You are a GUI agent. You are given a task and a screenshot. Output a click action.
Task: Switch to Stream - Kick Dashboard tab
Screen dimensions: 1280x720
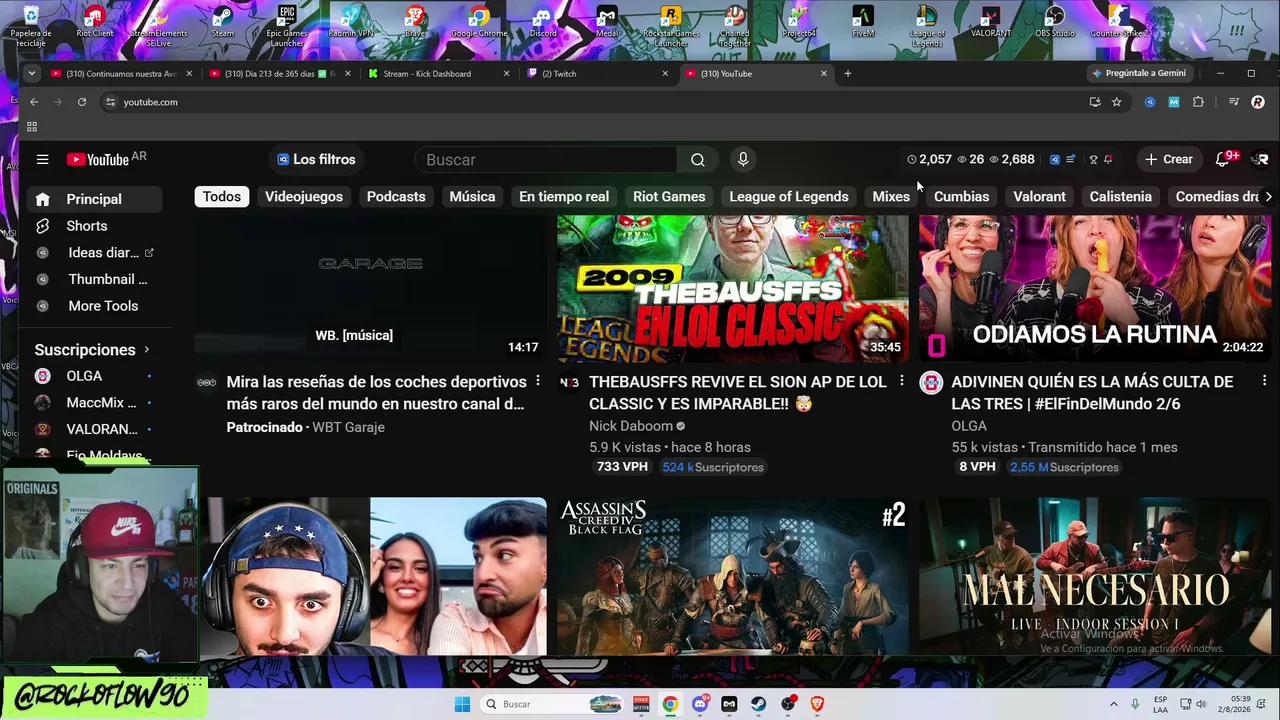click(439, 73)
